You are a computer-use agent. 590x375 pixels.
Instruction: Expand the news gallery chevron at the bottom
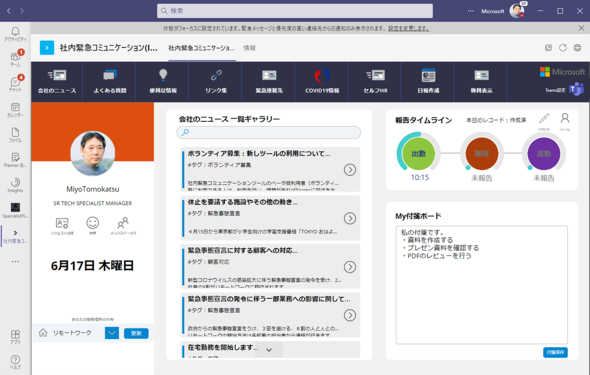269,350
